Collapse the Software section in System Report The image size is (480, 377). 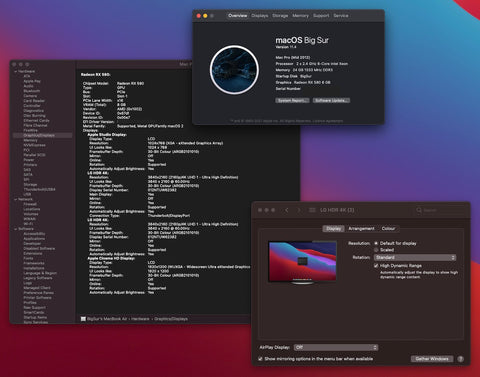15,229
